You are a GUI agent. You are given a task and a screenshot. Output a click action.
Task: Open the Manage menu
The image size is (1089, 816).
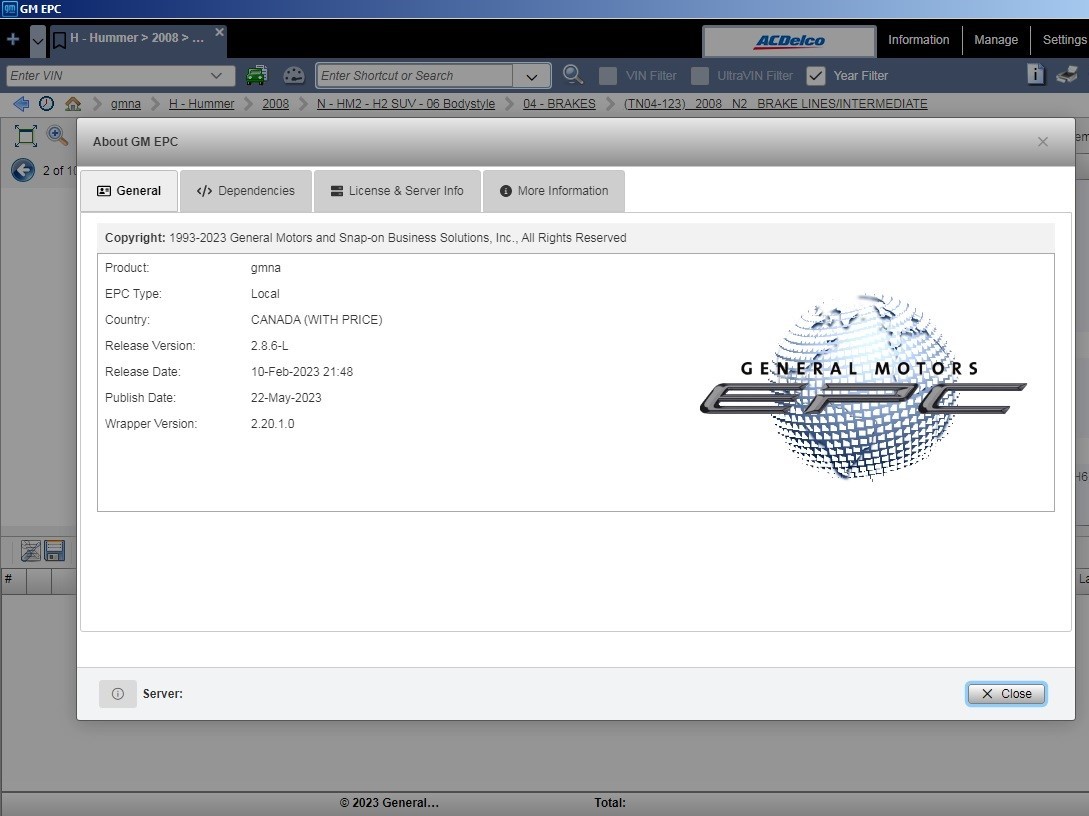click(x=995, y=40)
